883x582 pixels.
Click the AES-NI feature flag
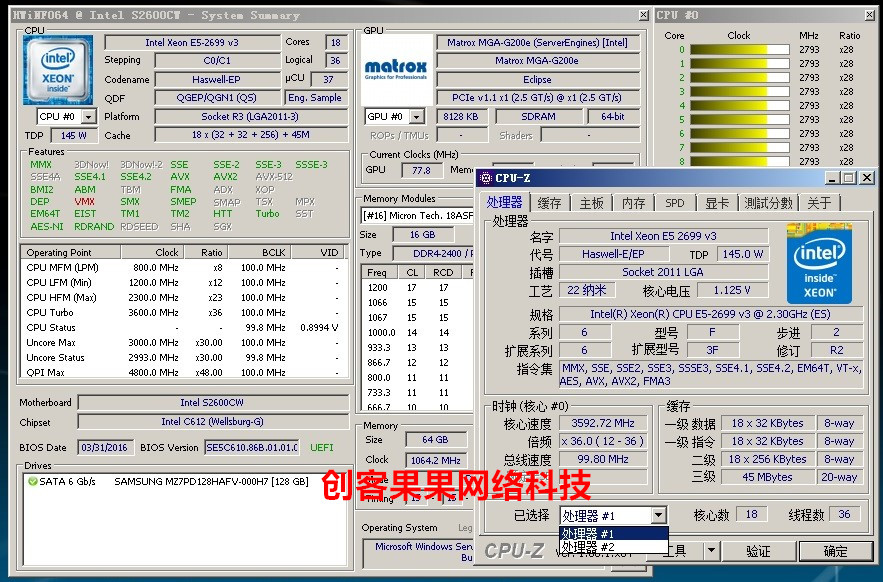47,226
